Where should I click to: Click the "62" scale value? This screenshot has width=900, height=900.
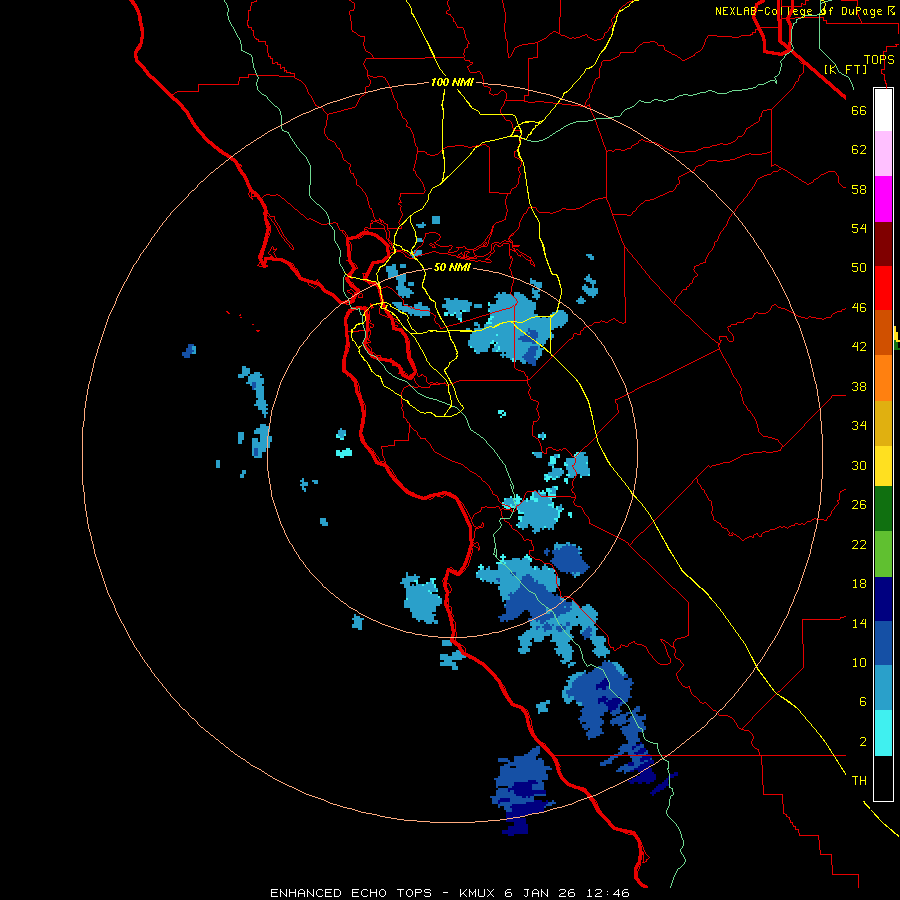click(x=859, y=150)
